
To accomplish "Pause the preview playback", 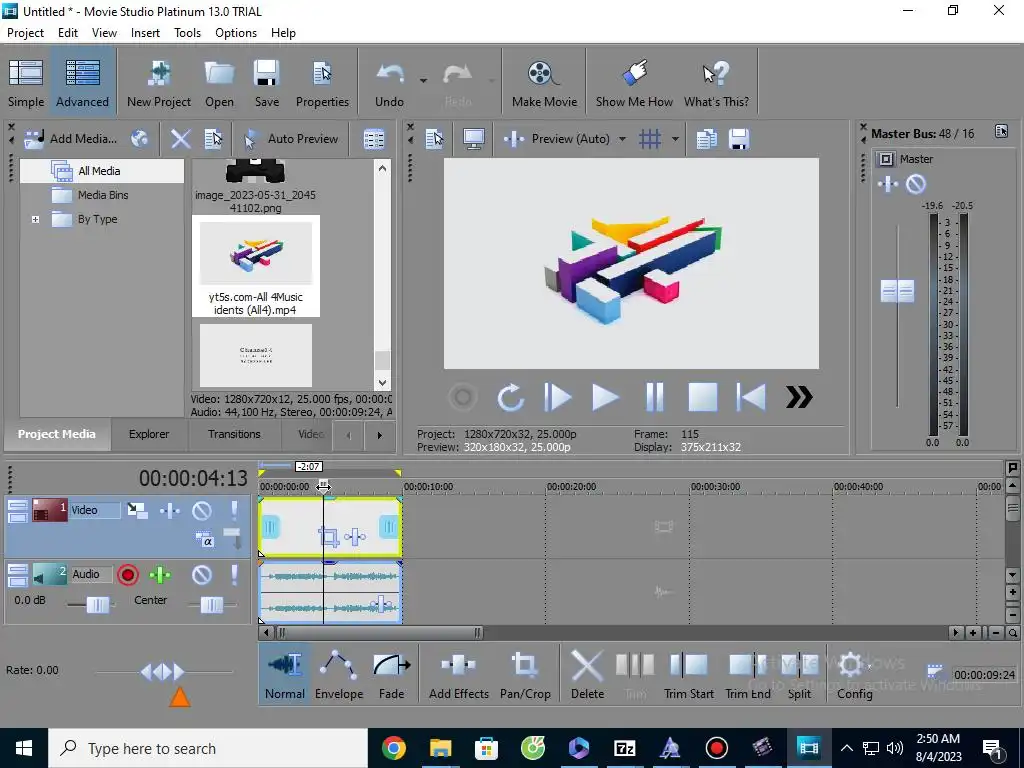I will pos(654,397).
